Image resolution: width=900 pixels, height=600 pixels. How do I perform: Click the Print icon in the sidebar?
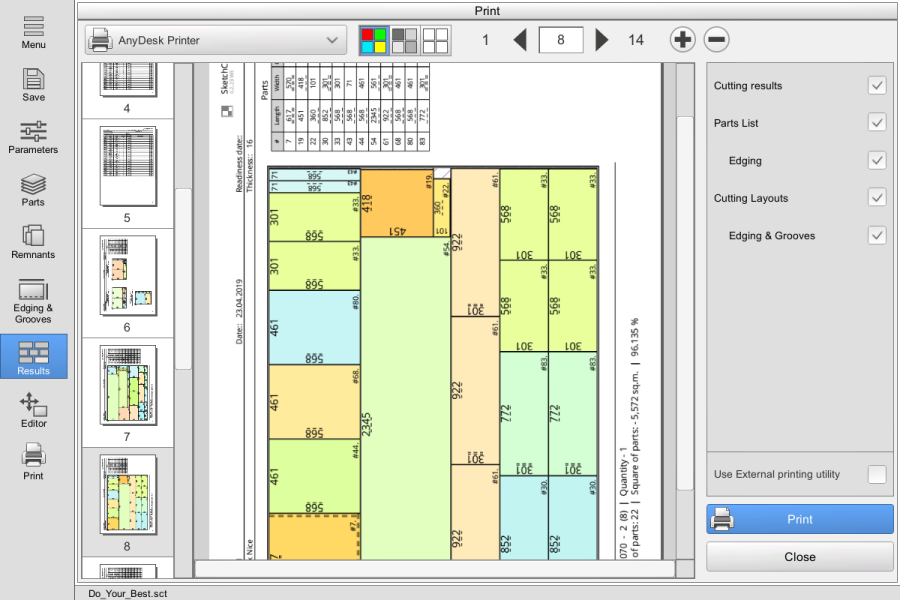(x=33, y=462)
